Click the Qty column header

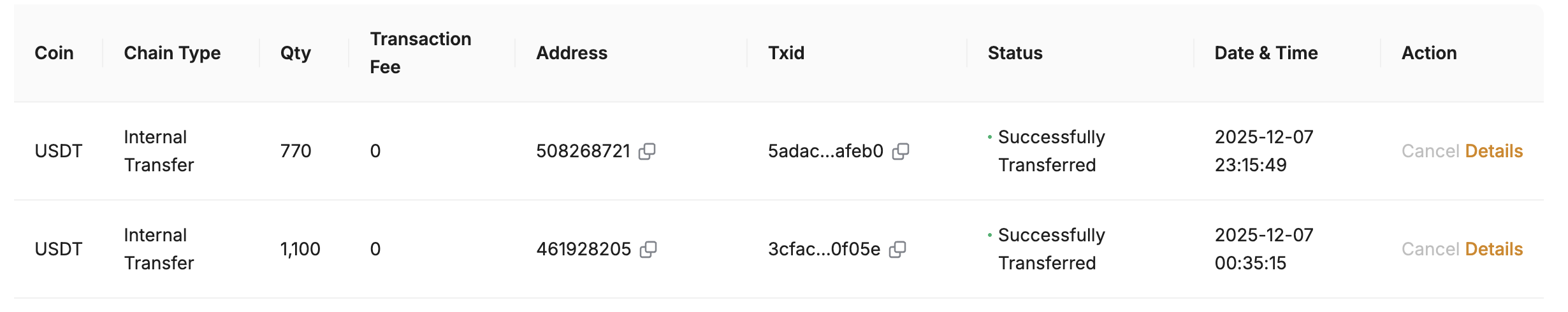(x=295, y=53)
